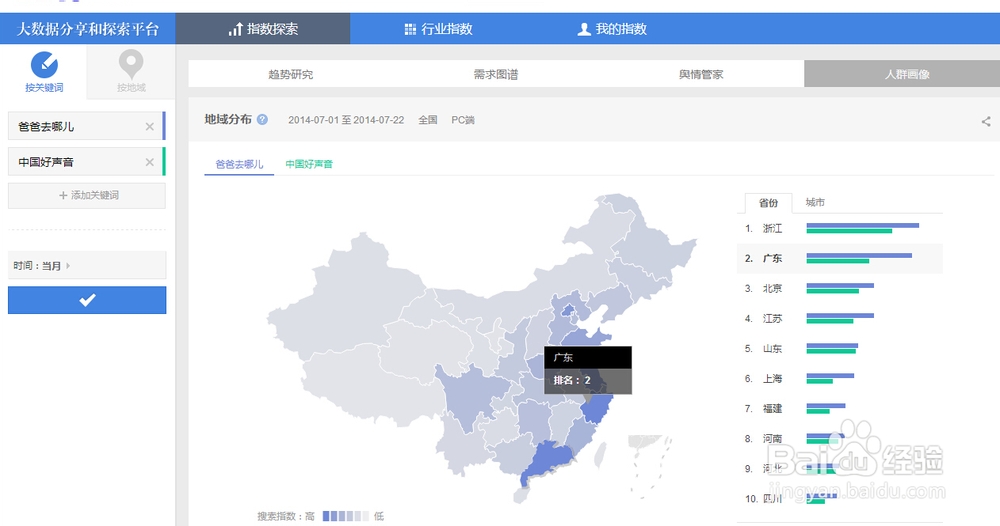Select the 中国好声音 keyword sub-tab
1000x526 pixels.
[x=309, y=164]
